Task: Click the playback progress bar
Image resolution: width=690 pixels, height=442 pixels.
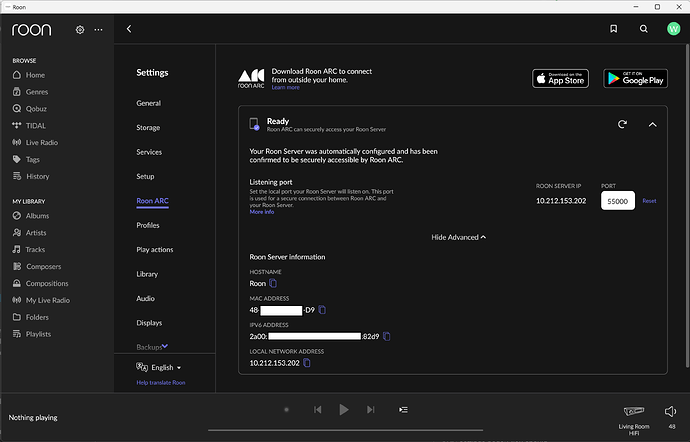Action: (345, 430)
